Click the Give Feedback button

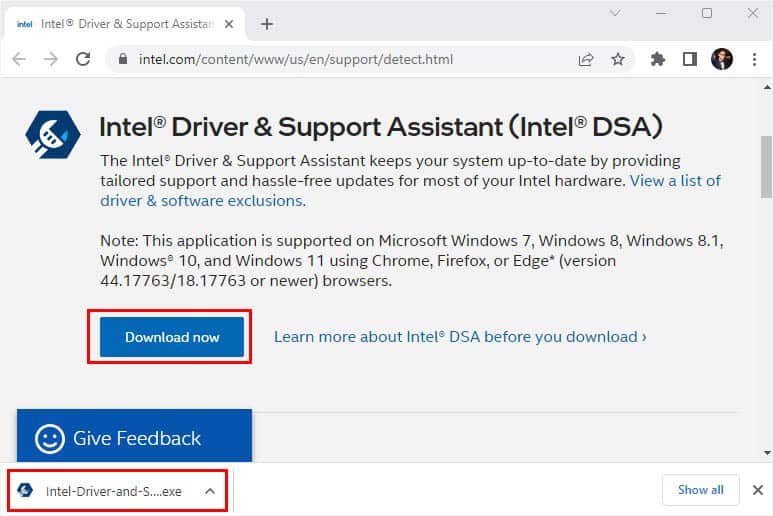tap(134, 436)
